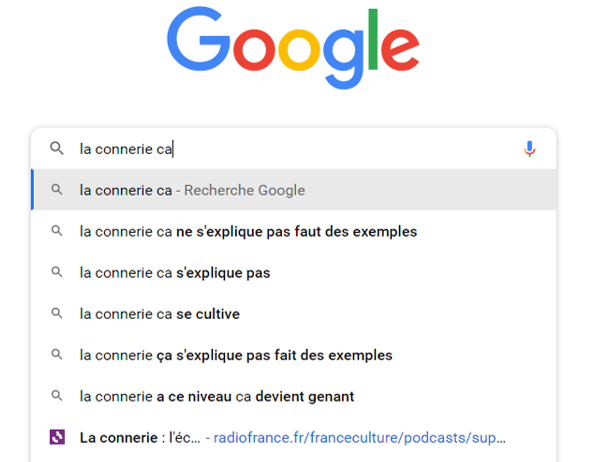Click magnifier icon beside 'fait des exemples' suggestion
591x462 pixels.
(x=57, y=355)
